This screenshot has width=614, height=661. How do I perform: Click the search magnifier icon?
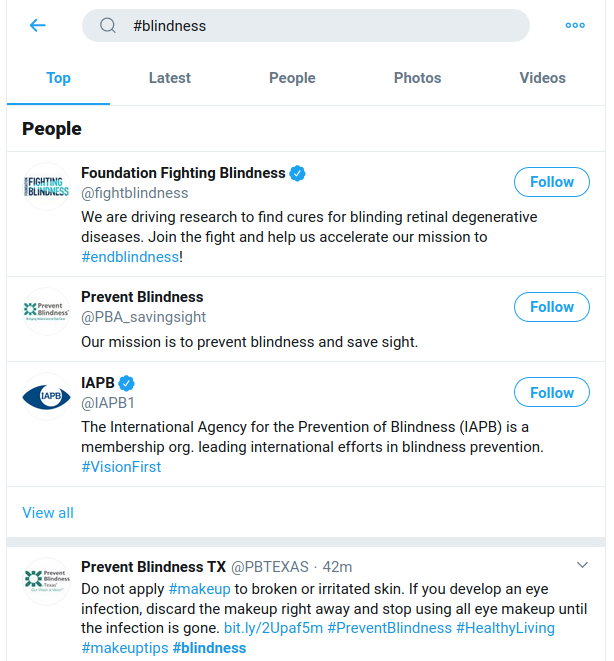click(x=107, y=25)
